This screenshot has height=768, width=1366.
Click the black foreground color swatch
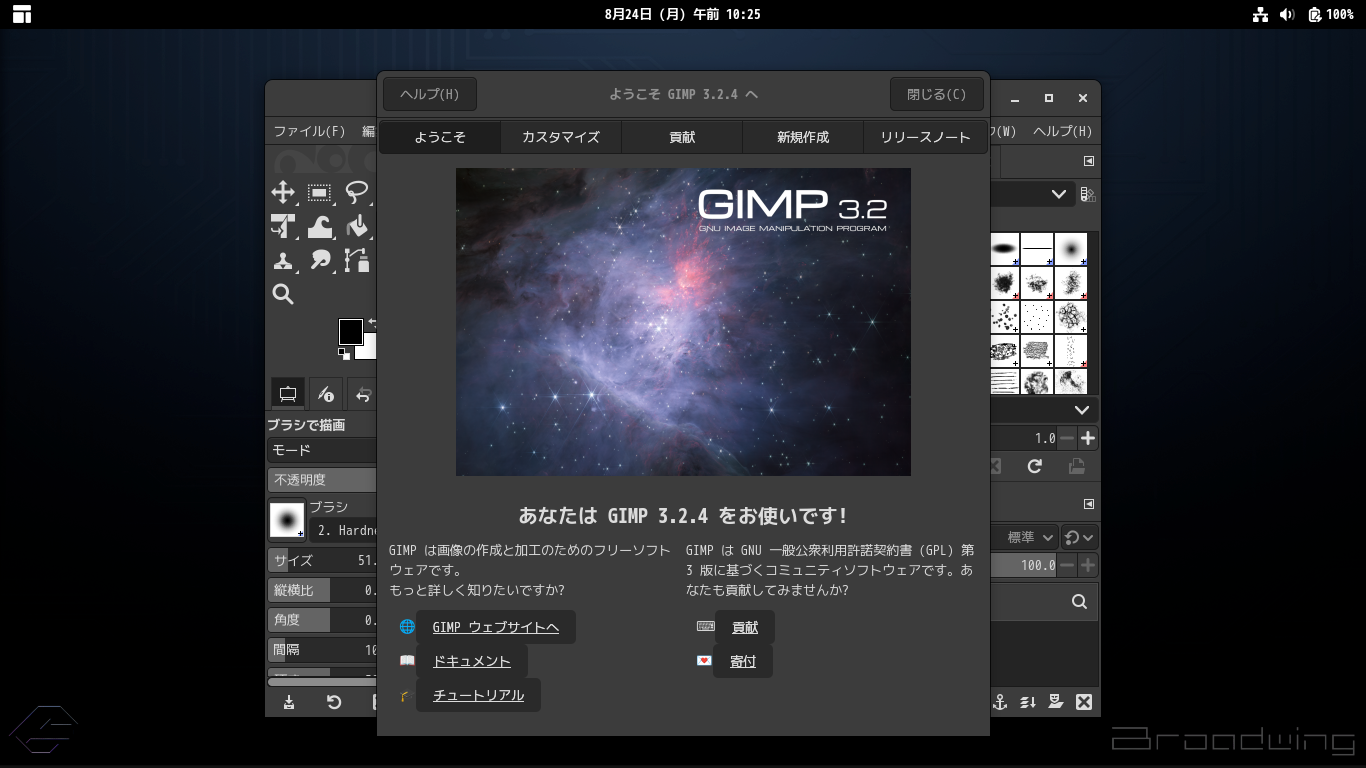pos(350,331)
